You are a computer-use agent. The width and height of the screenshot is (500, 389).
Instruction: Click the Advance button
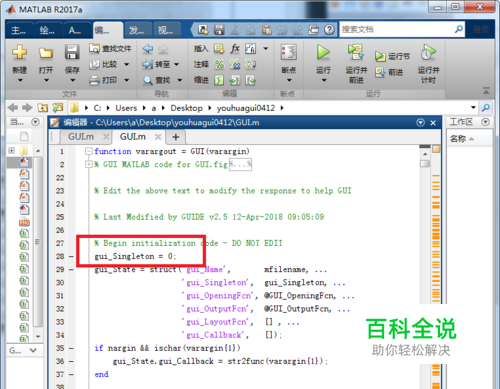pyautogui.click(x=389, y=72)
